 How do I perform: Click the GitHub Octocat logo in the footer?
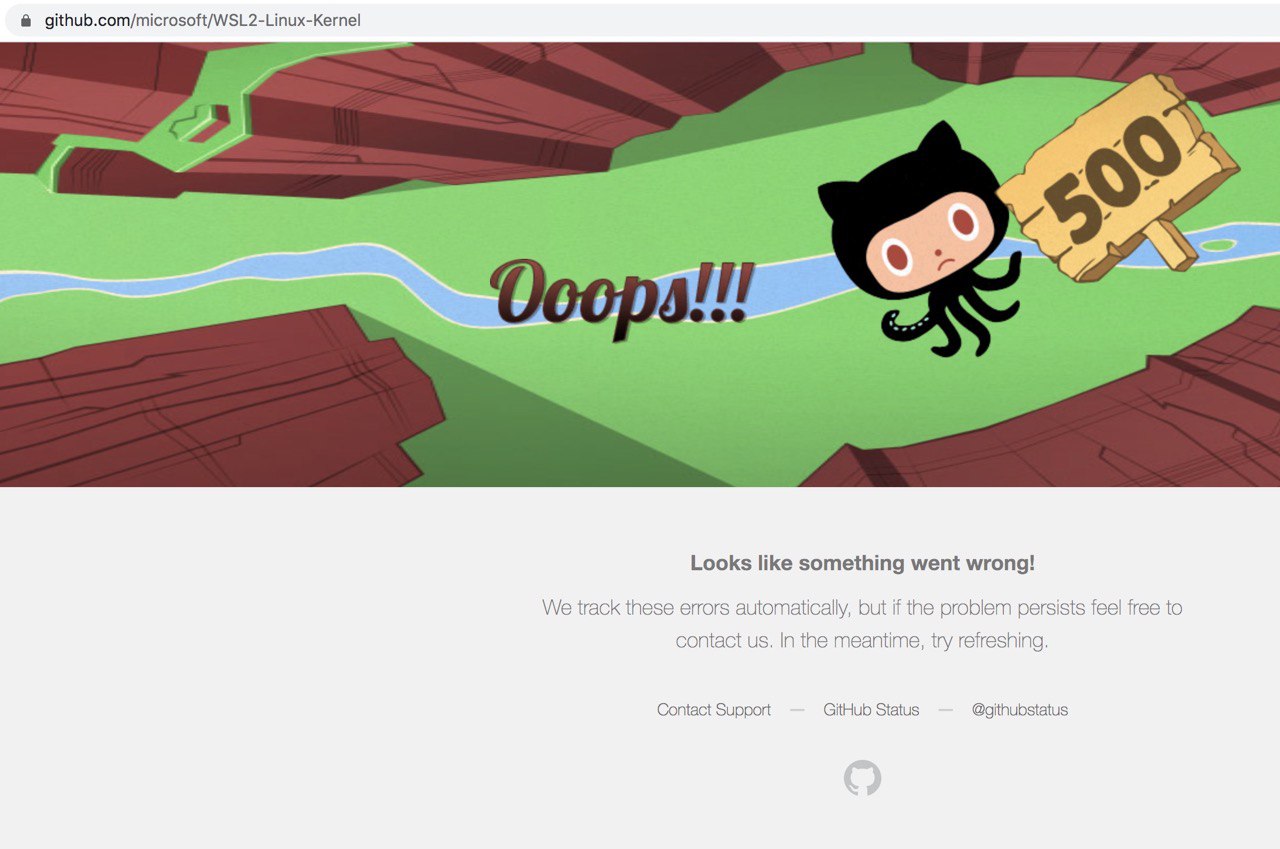point(862,778)
